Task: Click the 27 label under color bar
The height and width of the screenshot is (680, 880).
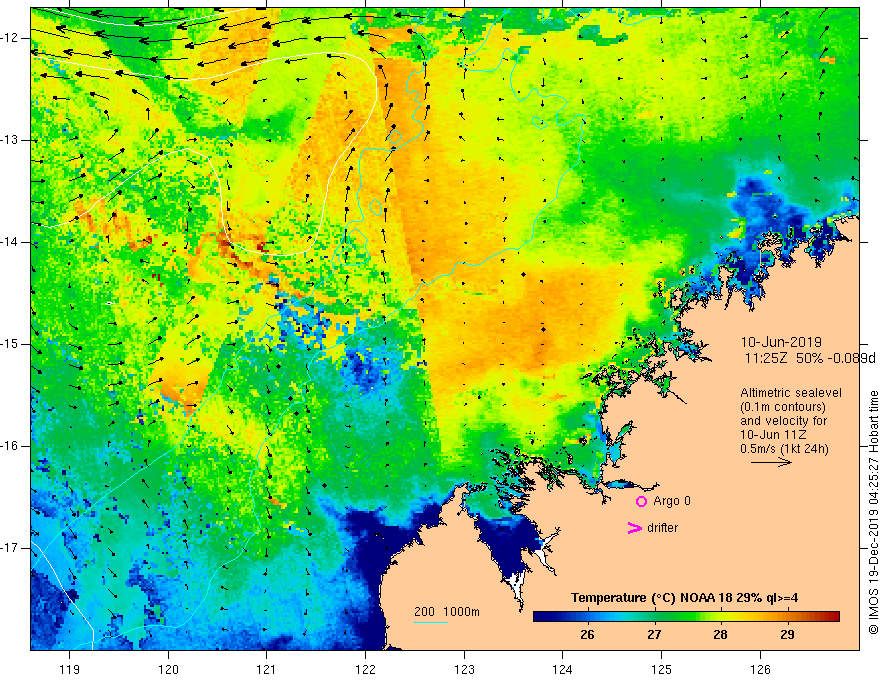Action: (x=654, y=635)
